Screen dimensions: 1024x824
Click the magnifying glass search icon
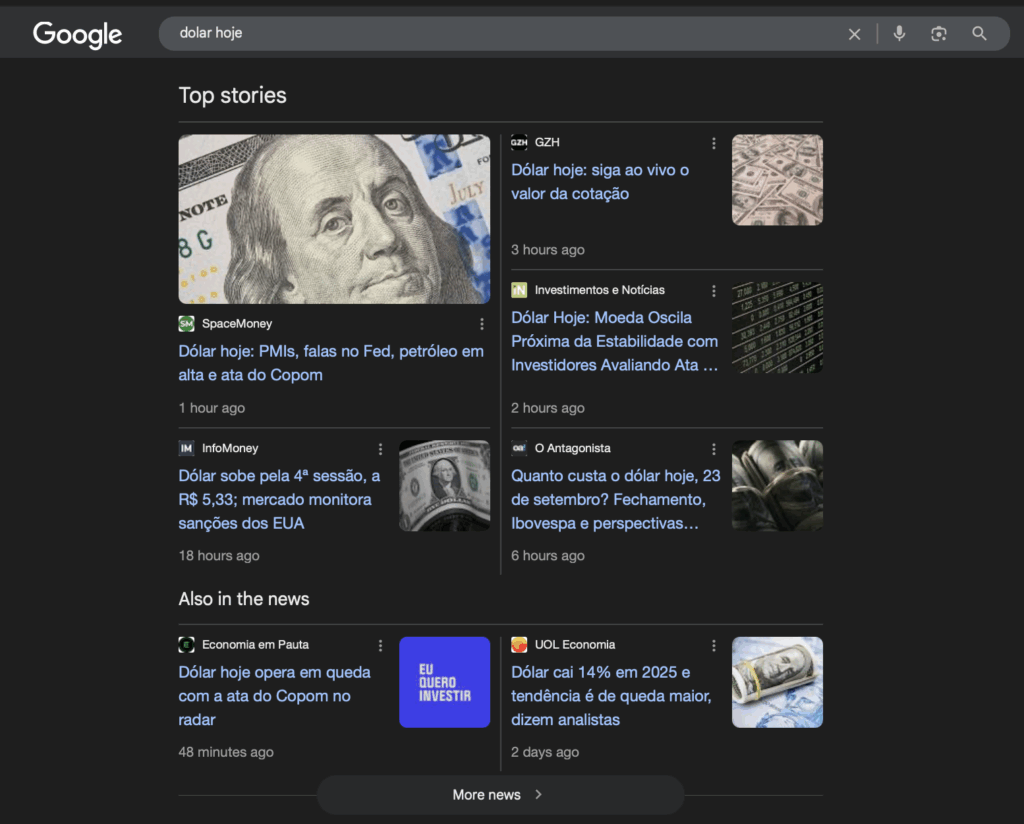coord(979,34)
